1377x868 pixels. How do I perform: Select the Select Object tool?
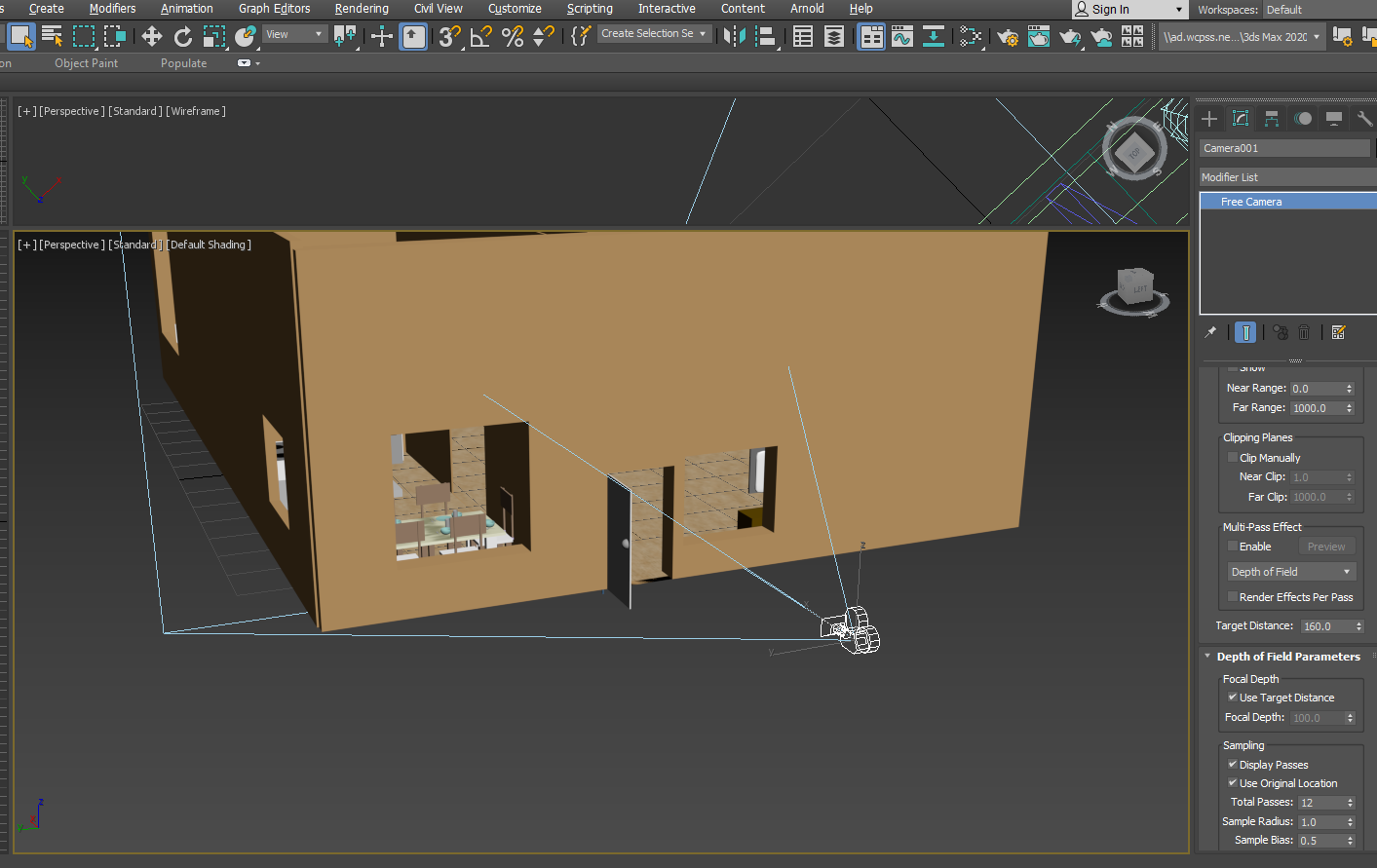pyautogui.click(x=20, y=37)
